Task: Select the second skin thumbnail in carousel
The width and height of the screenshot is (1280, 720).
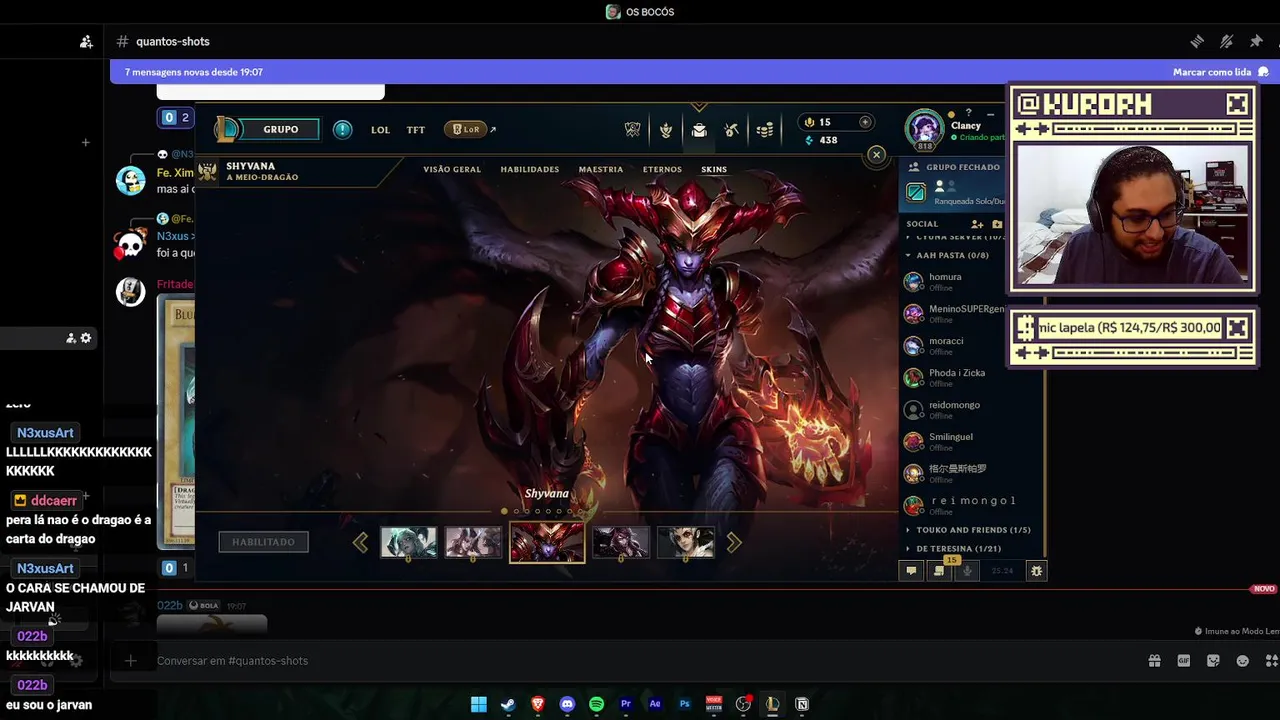Action: pyautogui.click(x=473, y=542)
